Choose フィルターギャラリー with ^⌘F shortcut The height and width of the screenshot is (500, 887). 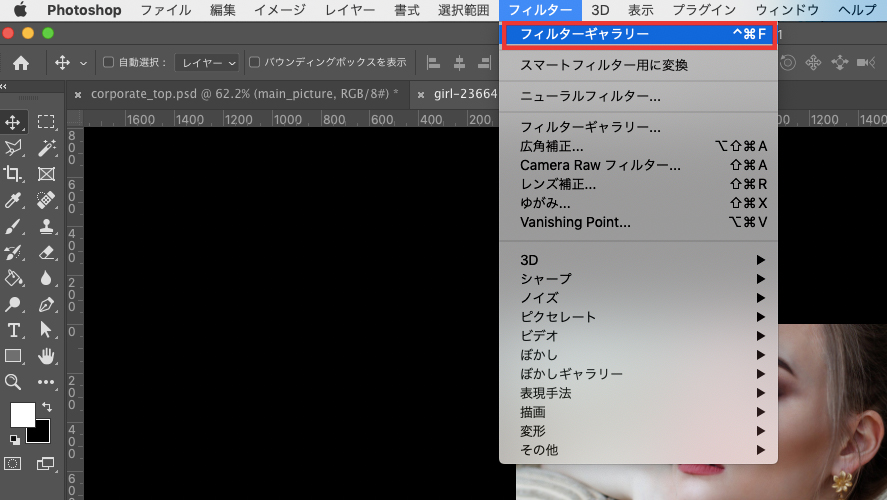tap(638, 35)
